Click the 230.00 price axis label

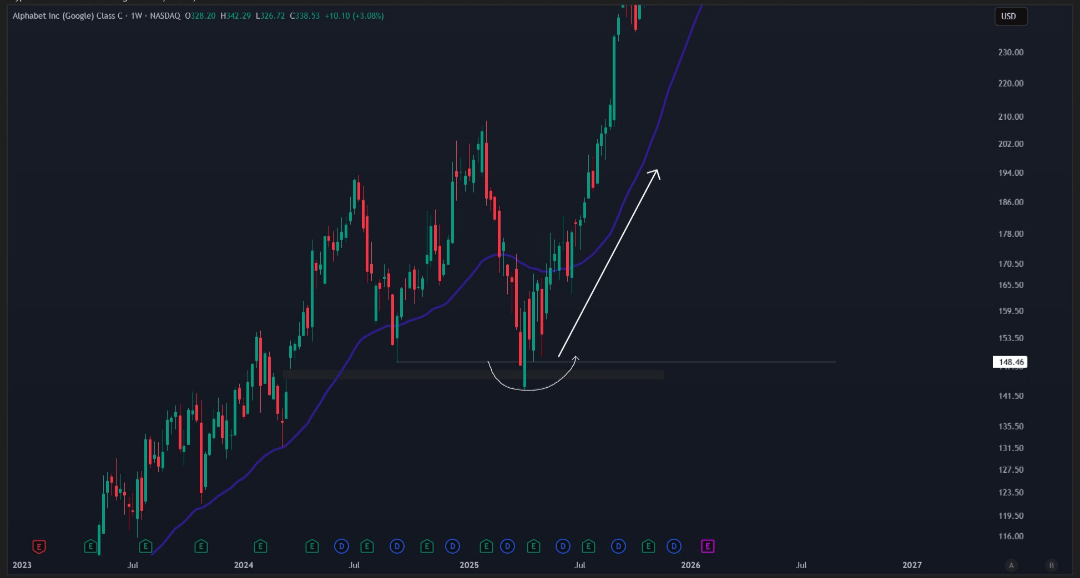pos(1010,52)
